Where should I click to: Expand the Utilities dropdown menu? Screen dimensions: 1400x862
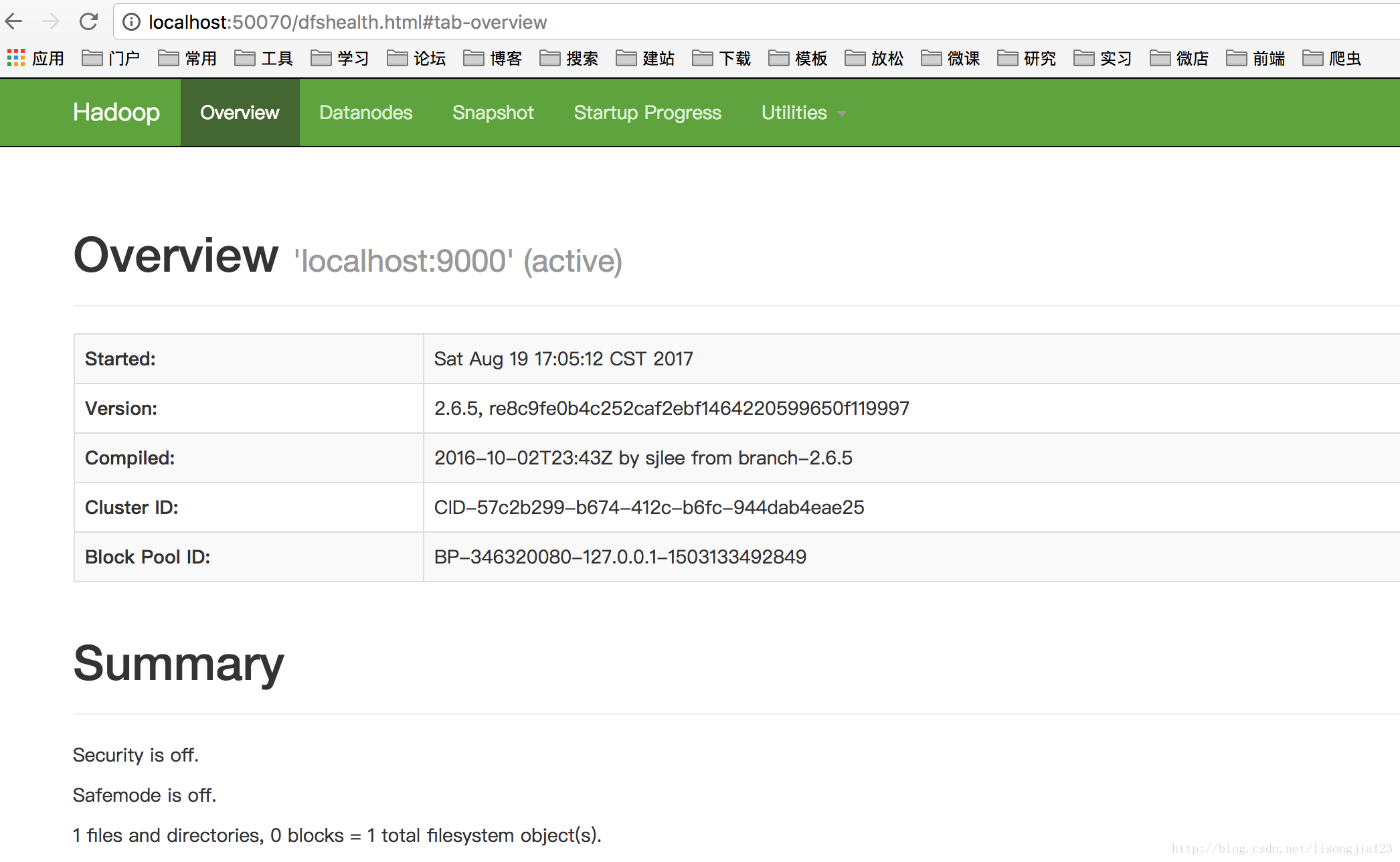[804, 112]
